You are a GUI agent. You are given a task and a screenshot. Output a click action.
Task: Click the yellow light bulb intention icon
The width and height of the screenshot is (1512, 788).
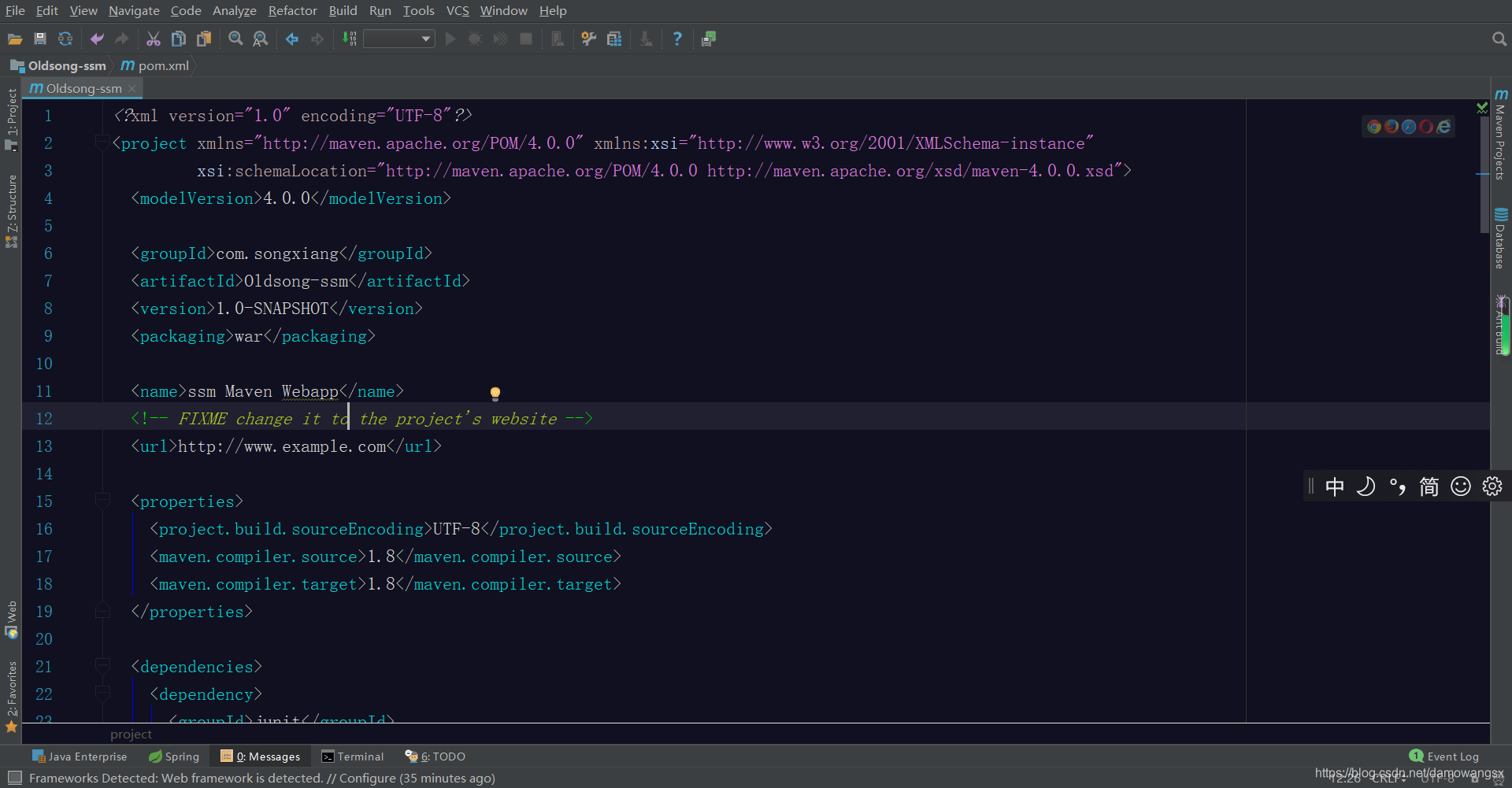click(495, 393)
